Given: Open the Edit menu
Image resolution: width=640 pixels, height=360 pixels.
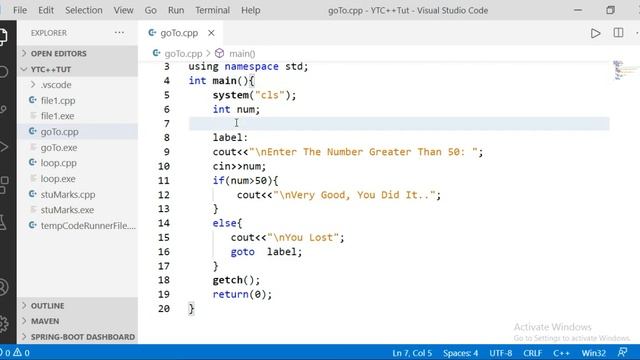Looking at the screenshot, I should point(46,10).
